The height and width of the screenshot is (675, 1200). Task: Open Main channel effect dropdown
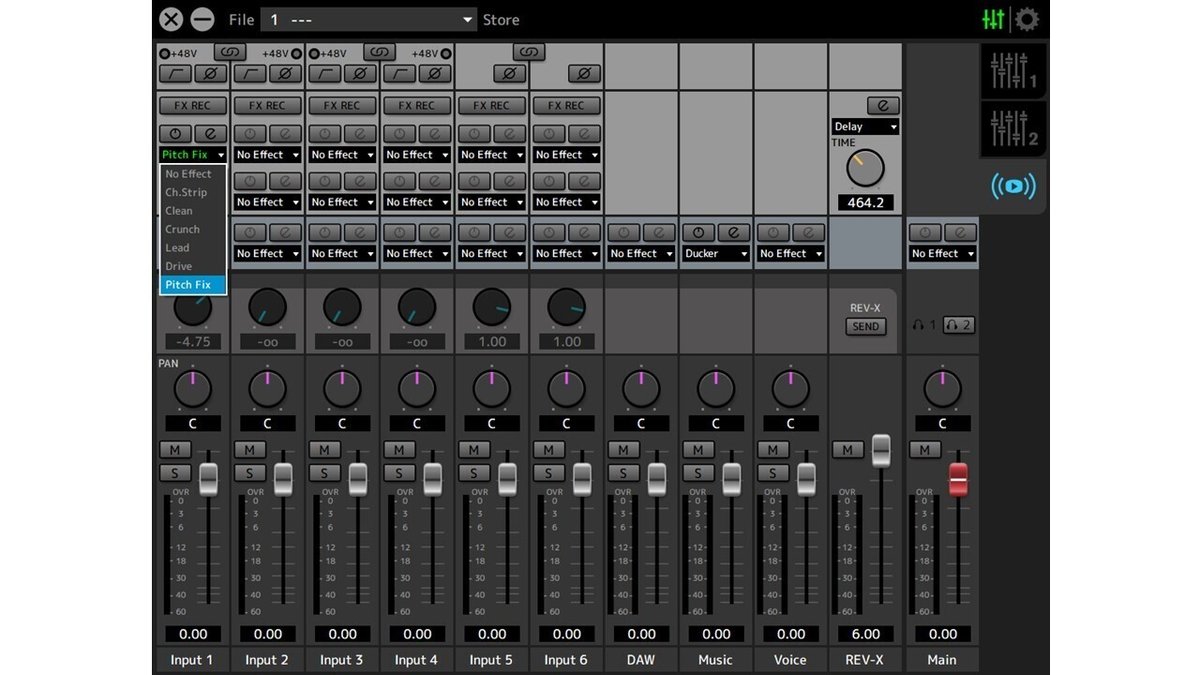pos(942,254)
